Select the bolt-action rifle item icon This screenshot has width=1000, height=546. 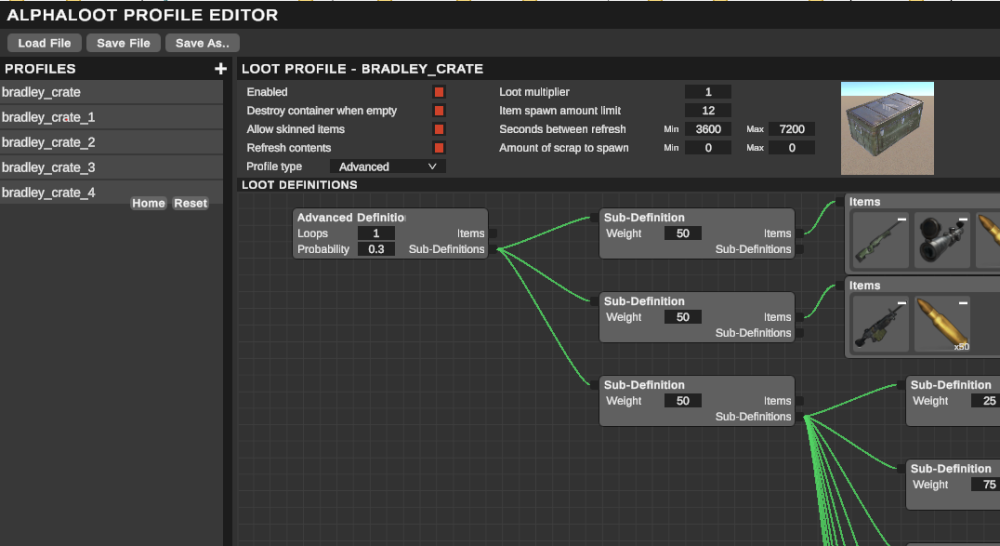pos(880,240)
